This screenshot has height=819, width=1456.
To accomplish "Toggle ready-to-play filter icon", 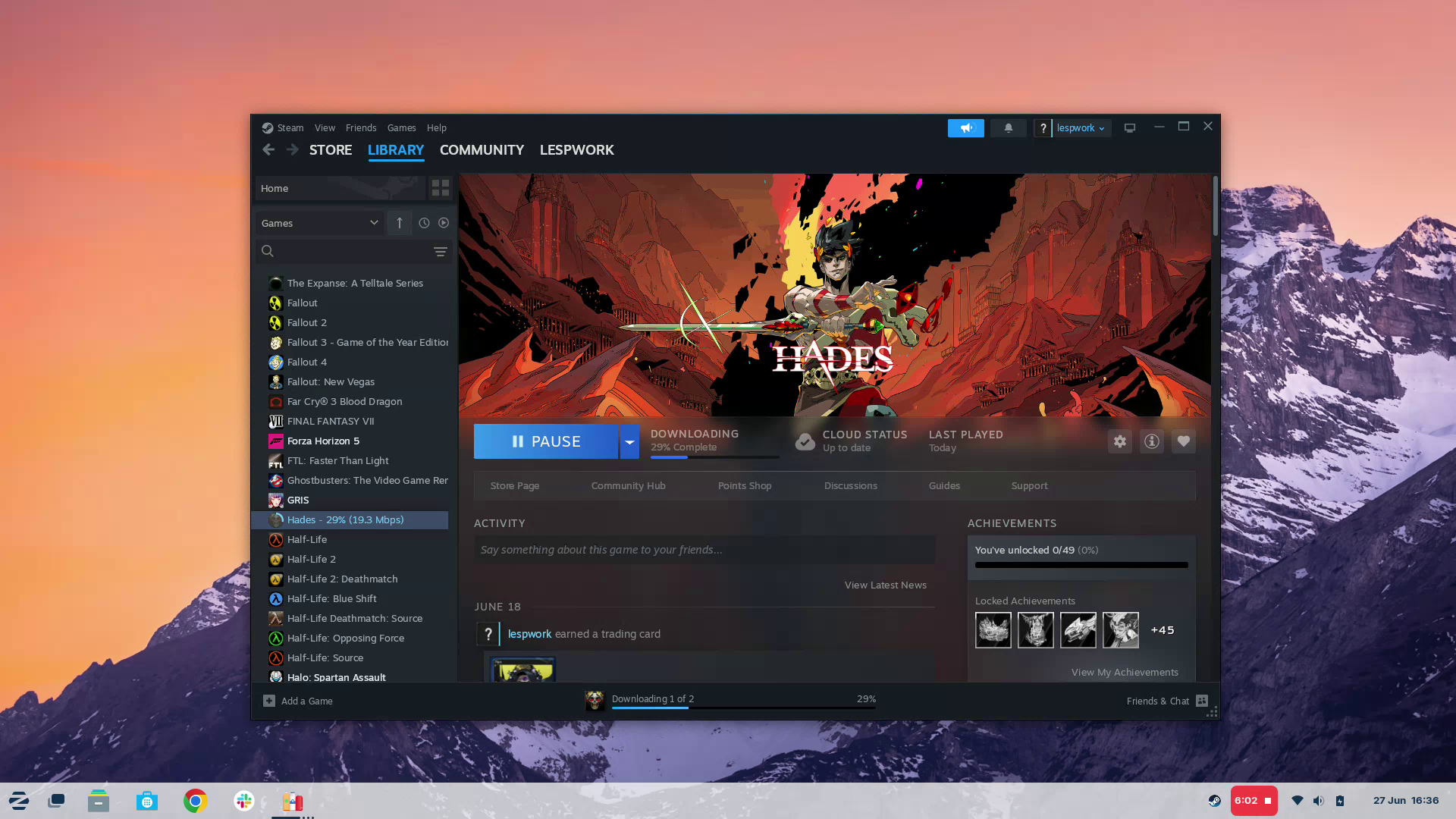I will pyautogui.click(x=444, y=223).
